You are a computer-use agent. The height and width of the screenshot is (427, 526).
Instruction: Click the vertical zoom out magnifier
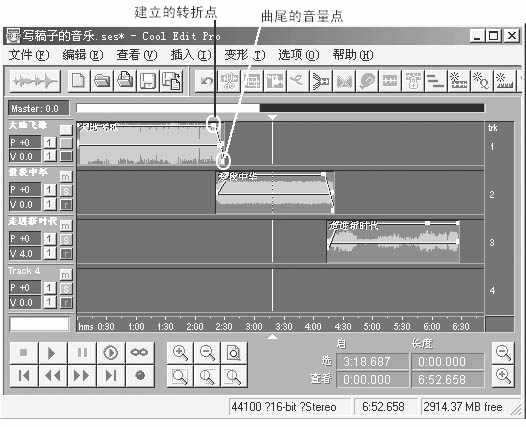[x=503, y=353]
